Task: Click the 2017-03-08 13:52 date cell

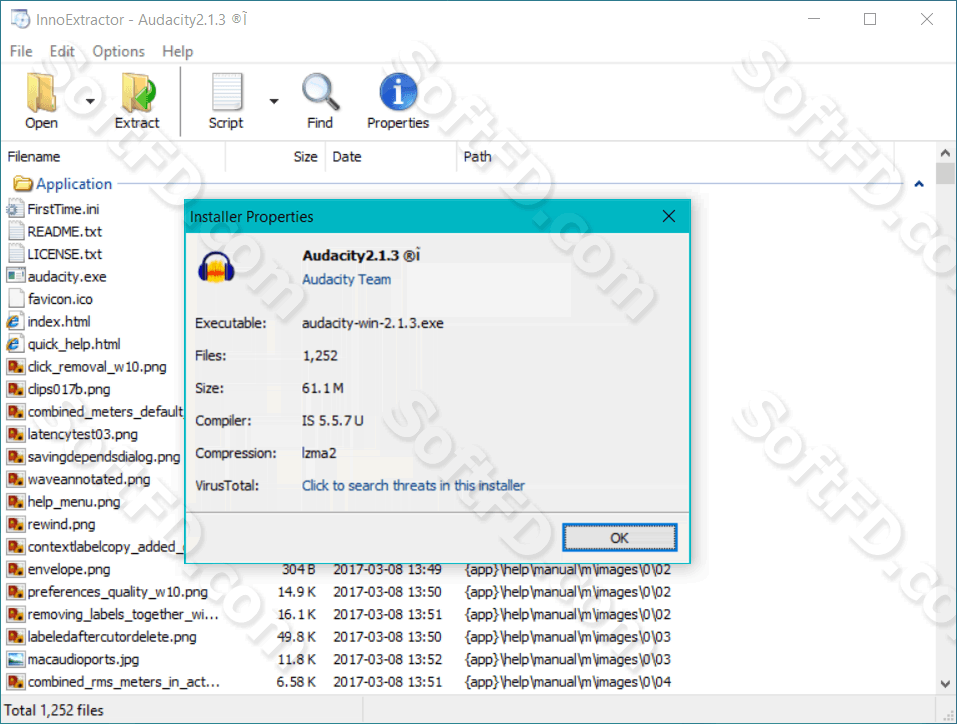Action: (388, 659)
